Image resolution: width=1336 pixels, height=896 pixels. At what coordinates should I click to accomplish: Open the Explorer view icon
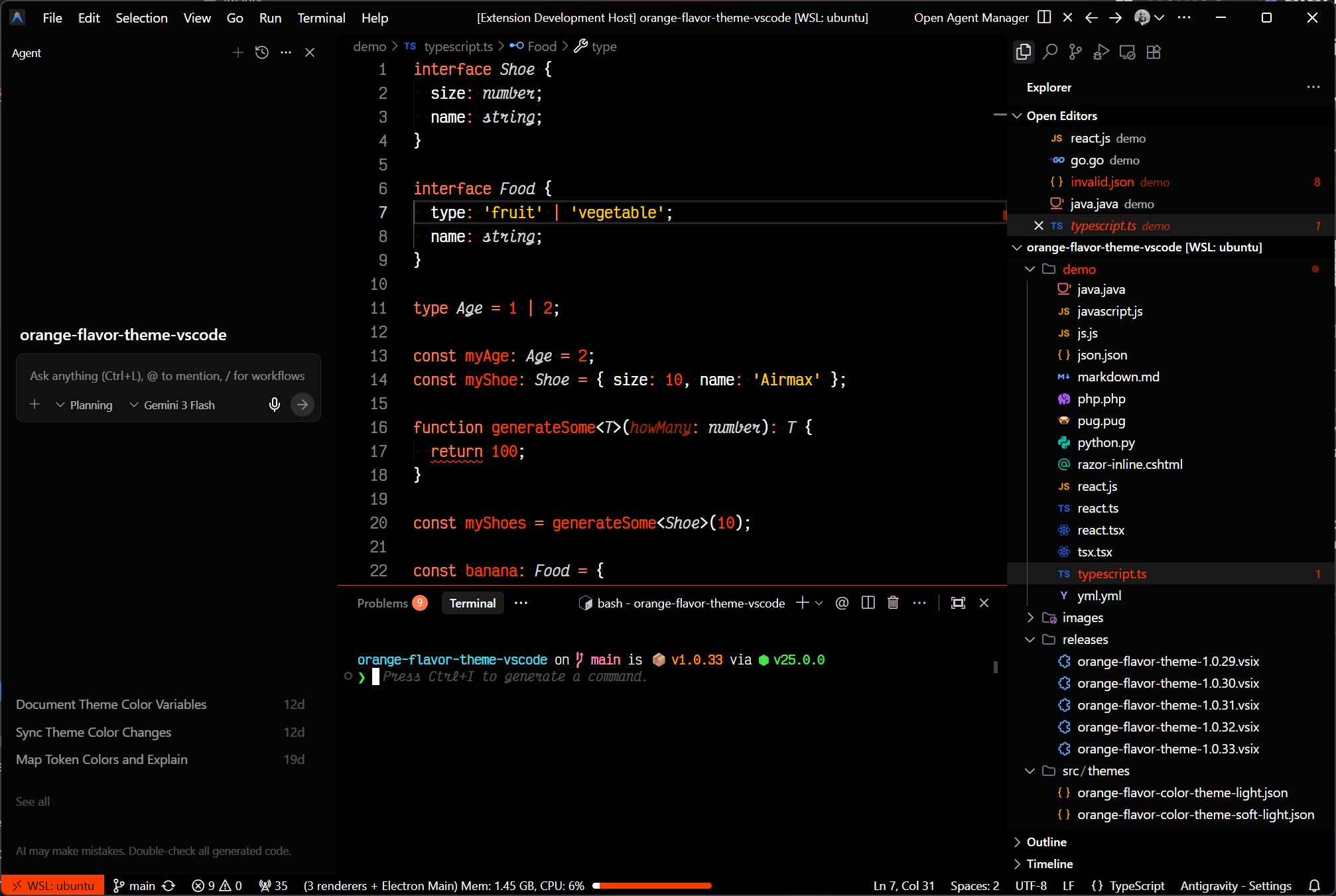1024,52
